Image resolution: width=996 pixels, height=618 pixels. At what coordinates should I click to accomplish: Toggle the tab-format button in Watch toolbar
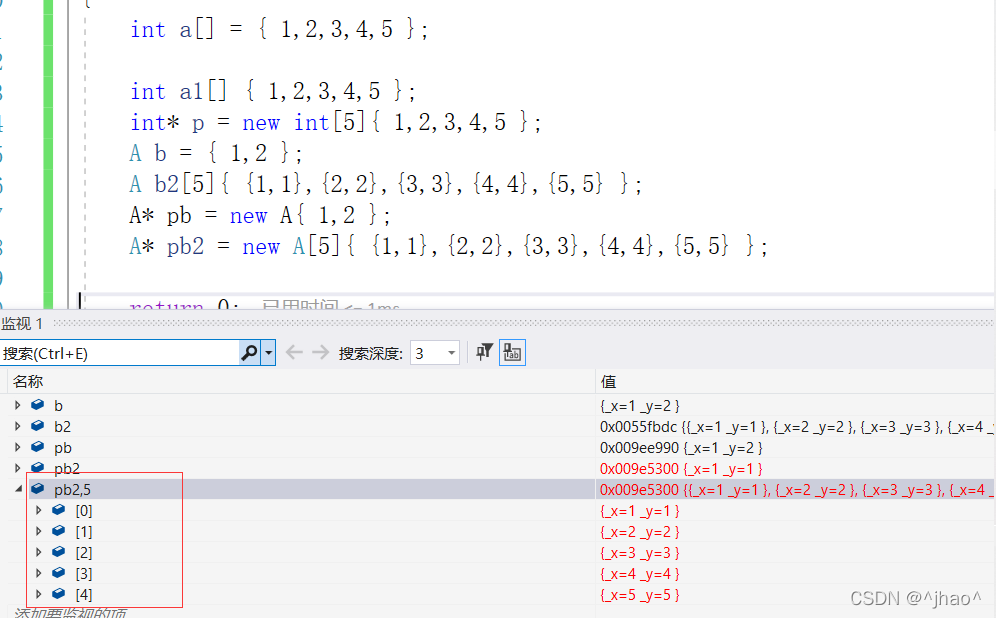pyautogui.click(x=513, y=352)
